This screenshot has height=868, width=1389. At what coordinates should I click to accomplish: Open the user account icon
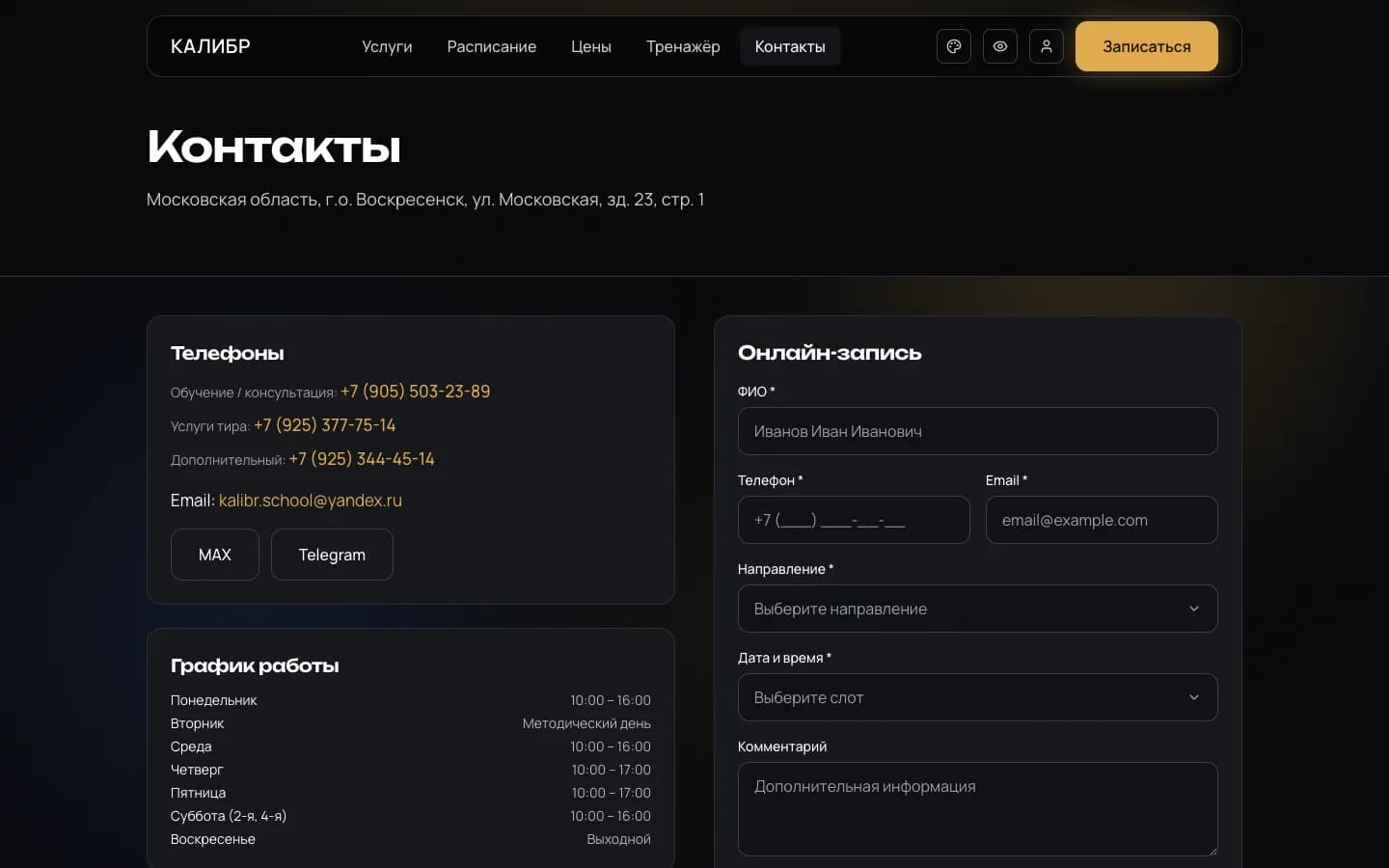tap(1047, 46)
